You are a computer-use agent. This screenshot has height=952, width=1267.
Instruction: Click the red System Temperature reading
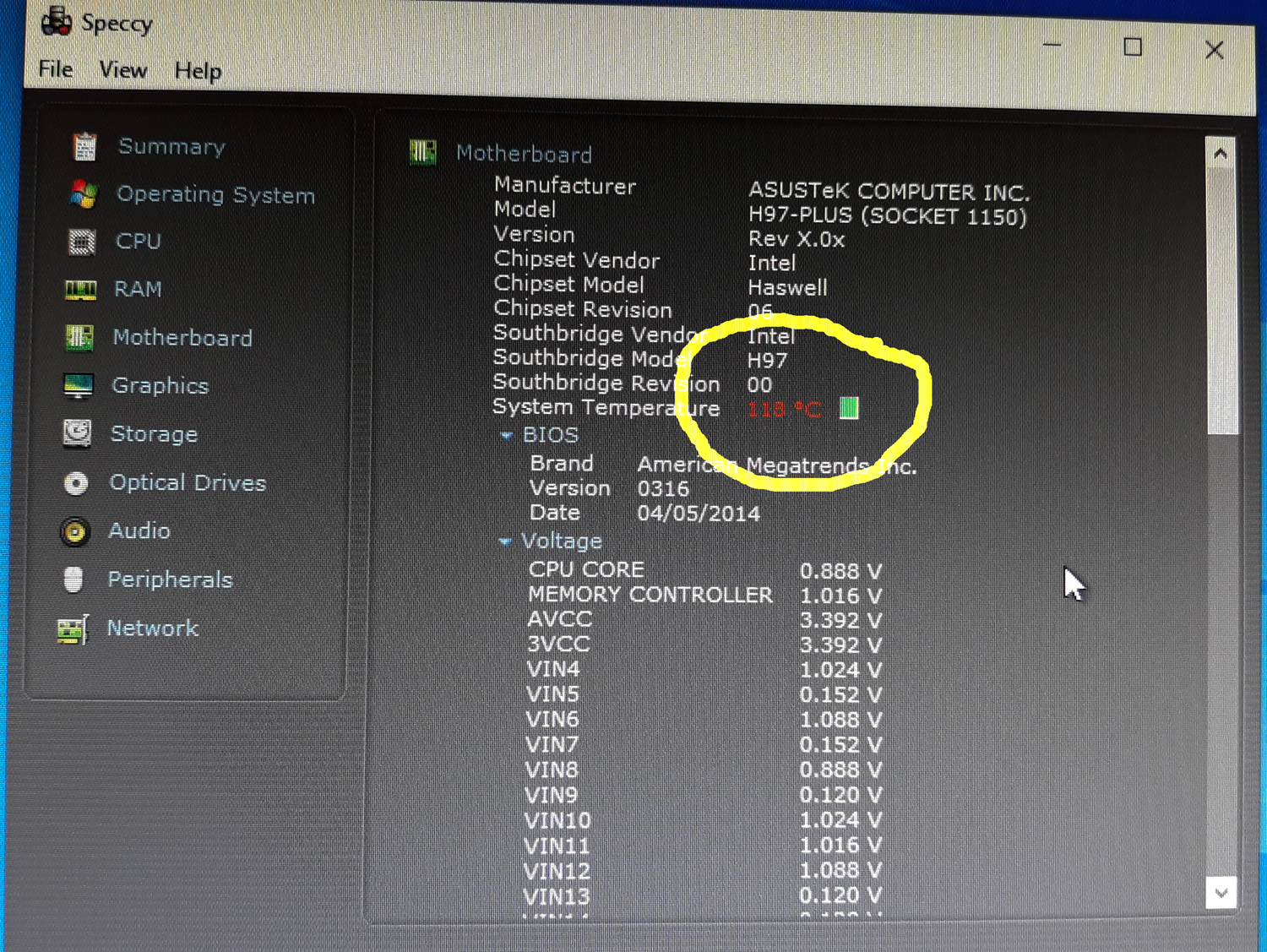pos(785,410)
